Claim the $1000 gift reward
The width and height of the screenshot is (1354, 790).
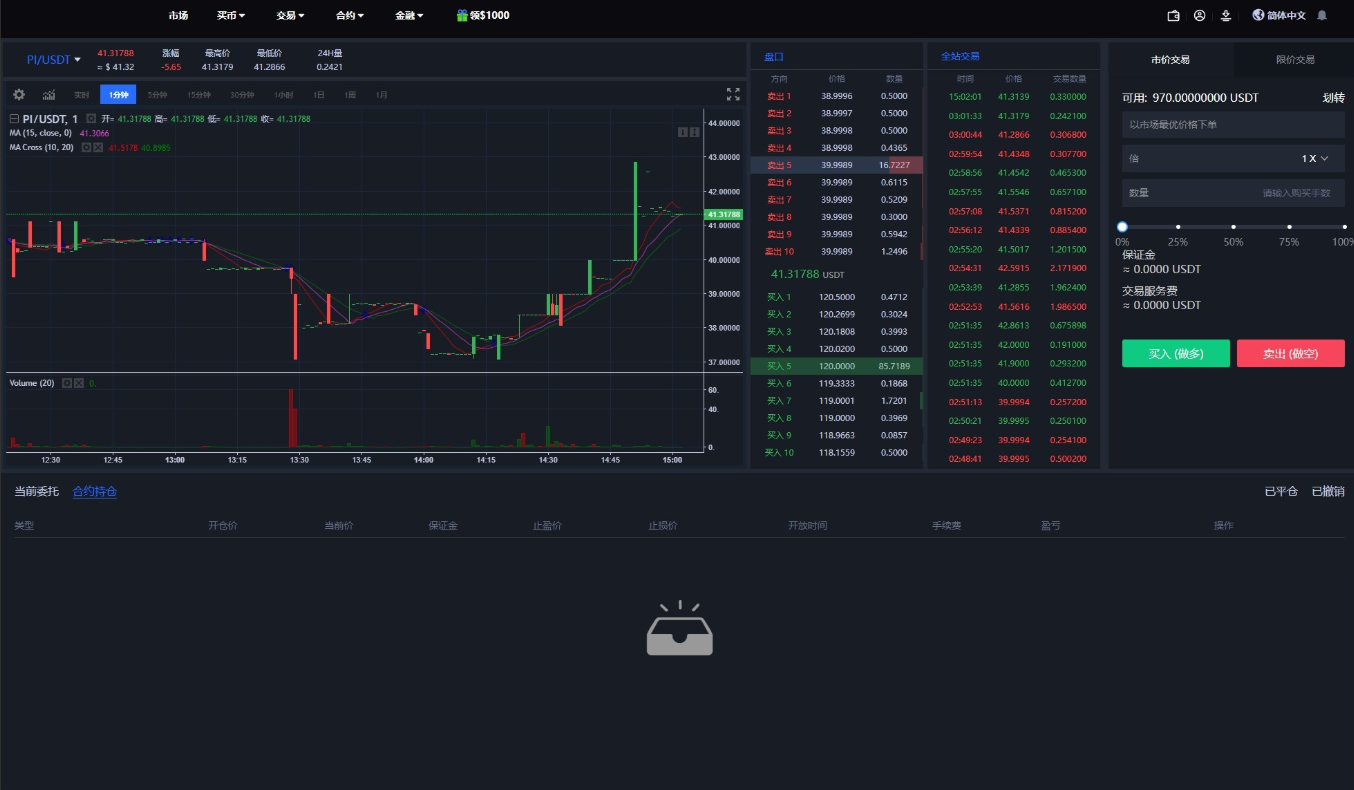click(x=483, y=16)
